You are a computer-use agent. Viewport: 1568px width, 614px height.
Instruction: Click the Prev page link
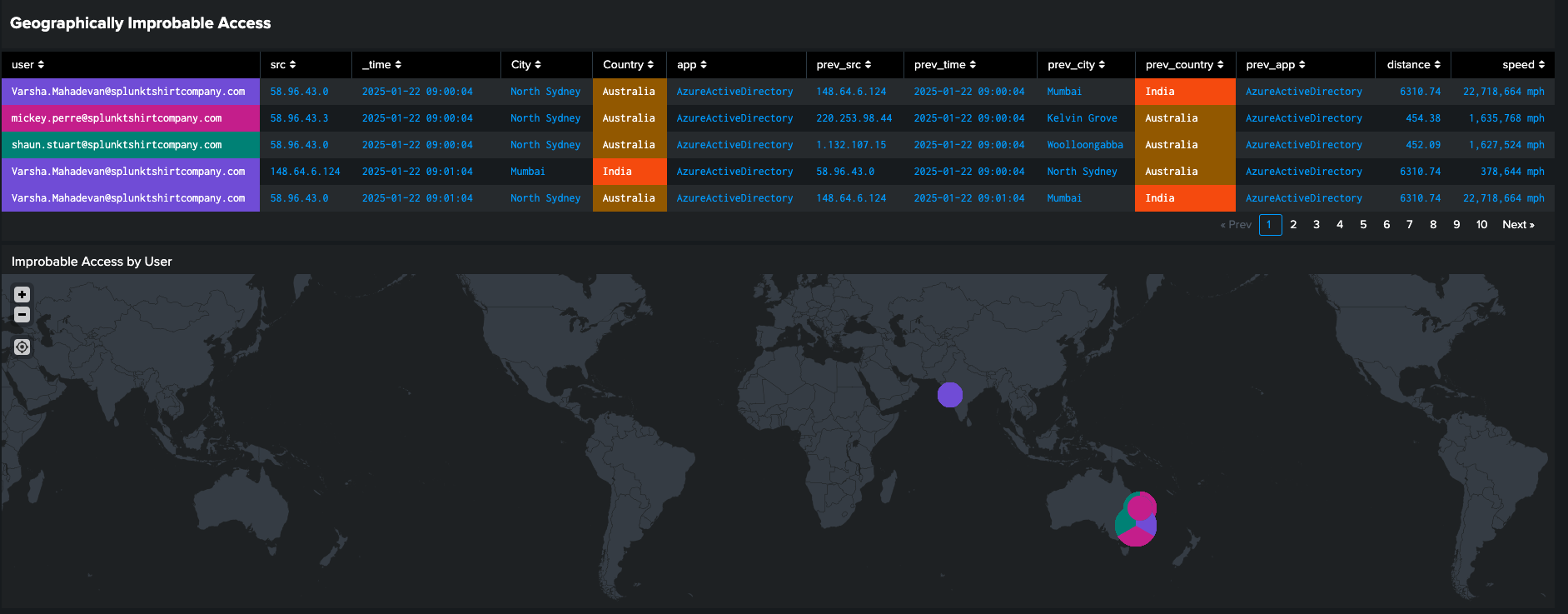click(1236, 225)
